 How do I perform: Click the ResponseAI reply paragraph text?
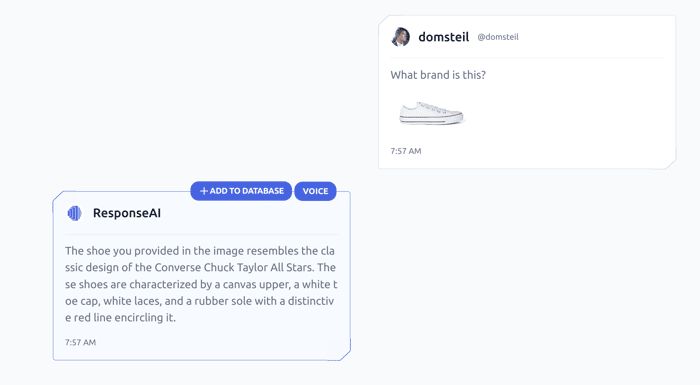[201, 284]
